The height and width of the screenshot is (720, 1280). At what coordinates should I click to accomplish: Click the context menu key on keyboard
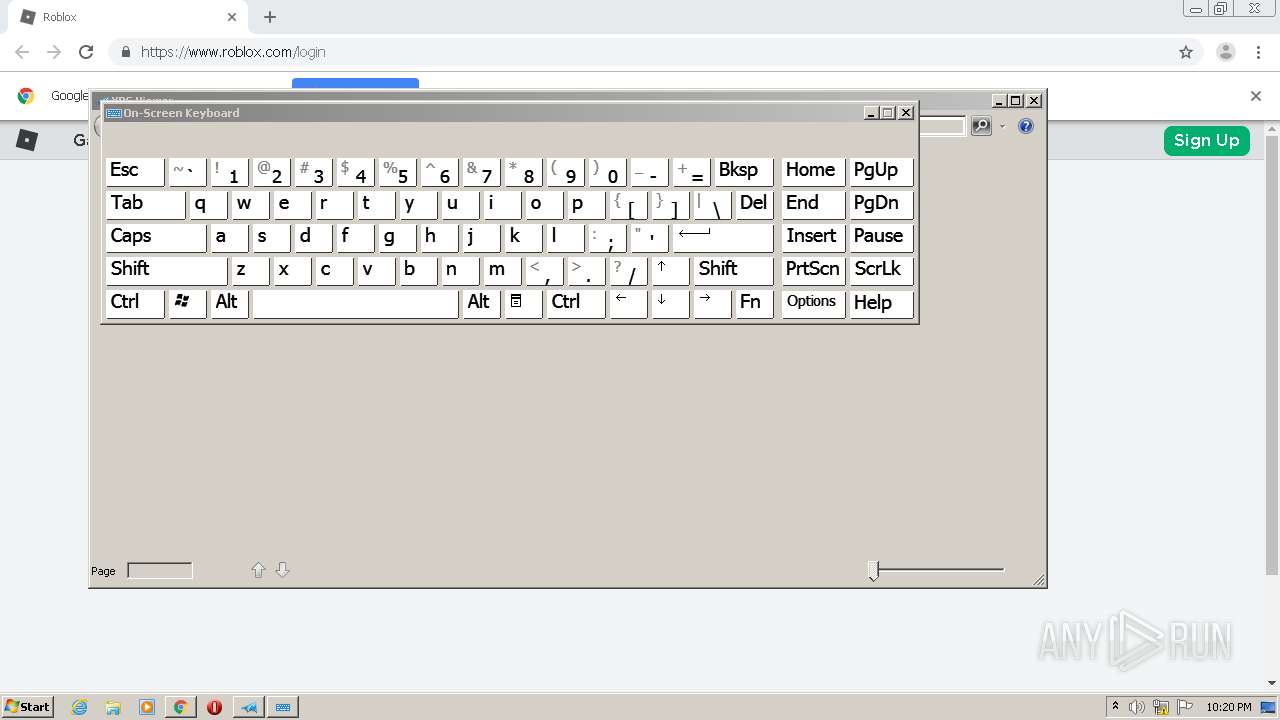pyautogui.click(x=523, y=303)
